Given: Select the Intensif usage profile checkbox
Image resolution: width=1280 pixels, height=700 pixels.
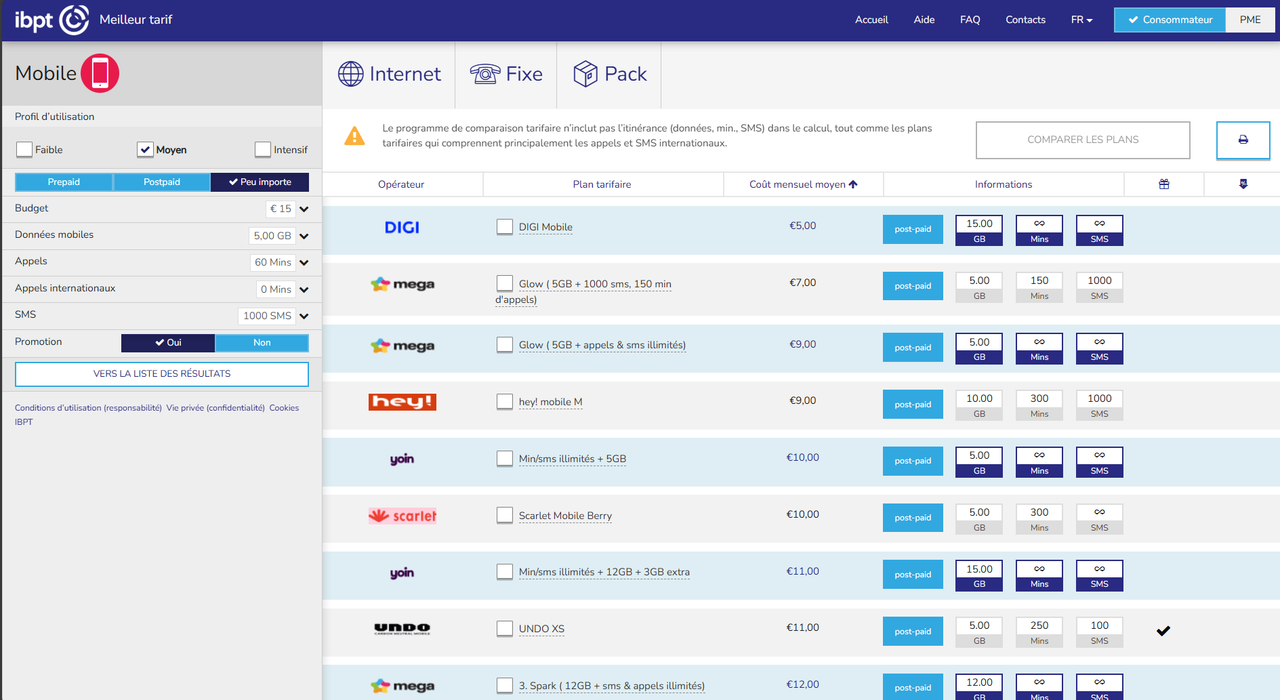Looking at the screenshot, I should 263,150.
